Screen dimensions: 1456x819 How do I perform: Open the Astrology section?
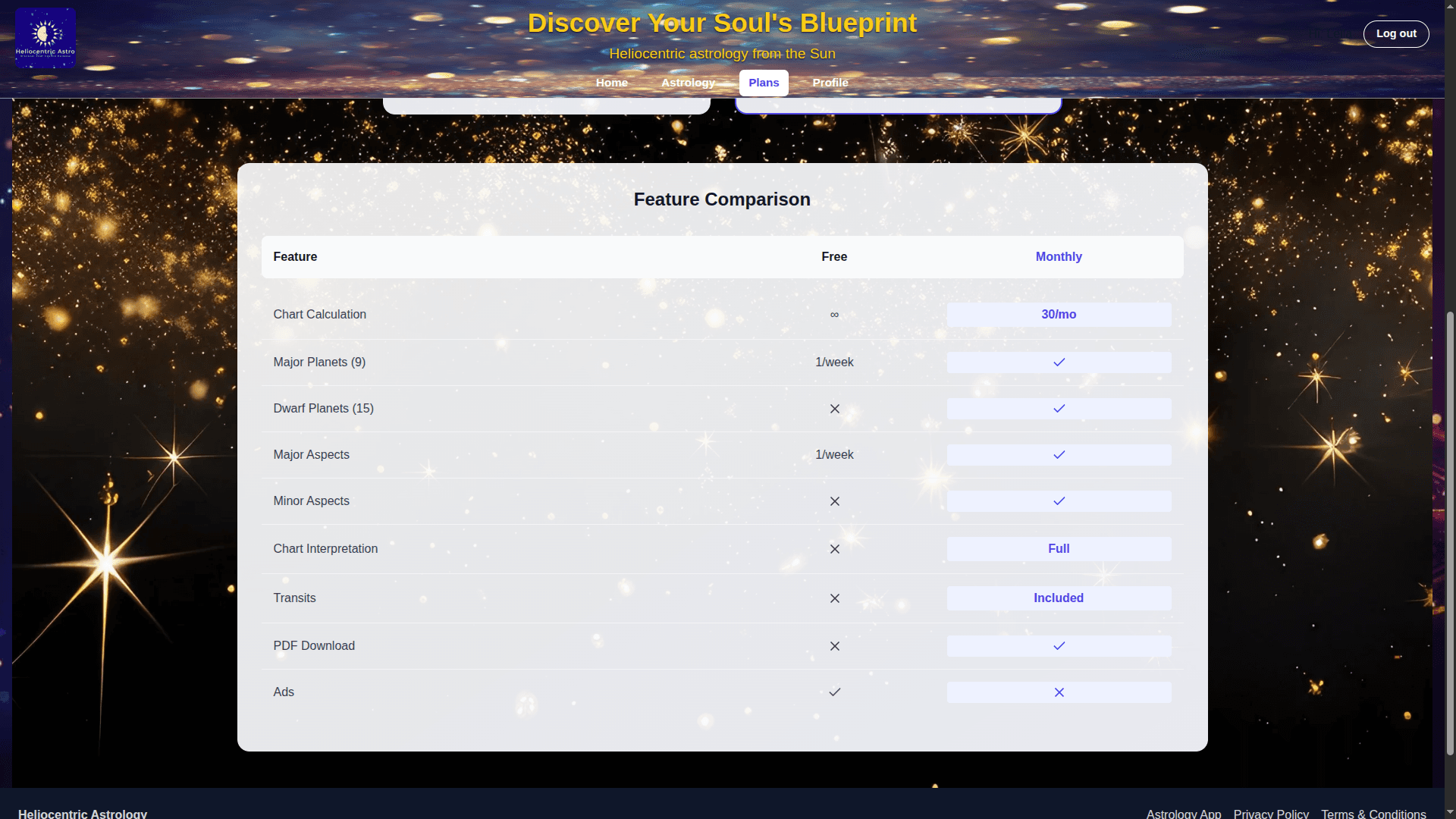pyautogui.click(x=687, y=83)
